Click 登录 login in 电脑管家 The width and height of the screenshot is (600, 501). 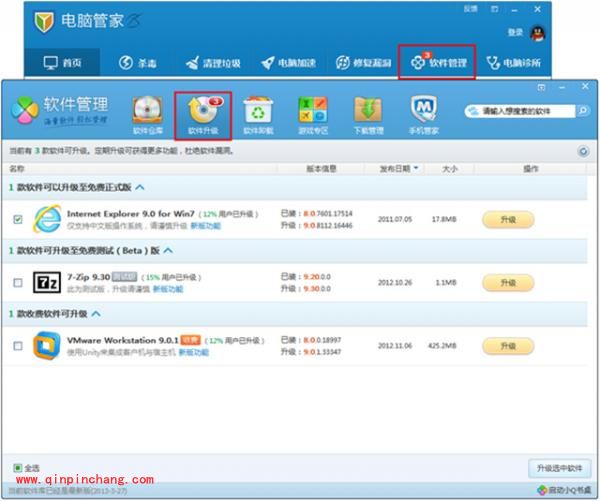[515, 33]
